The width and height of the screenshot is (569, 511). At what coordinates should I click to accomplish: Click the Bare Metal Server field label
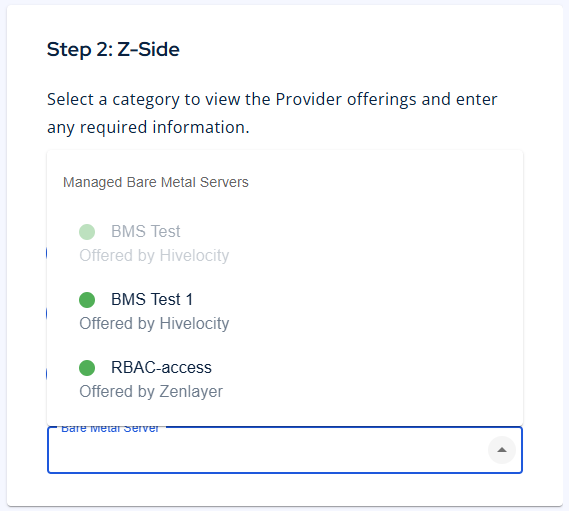[x=110, y=429]
